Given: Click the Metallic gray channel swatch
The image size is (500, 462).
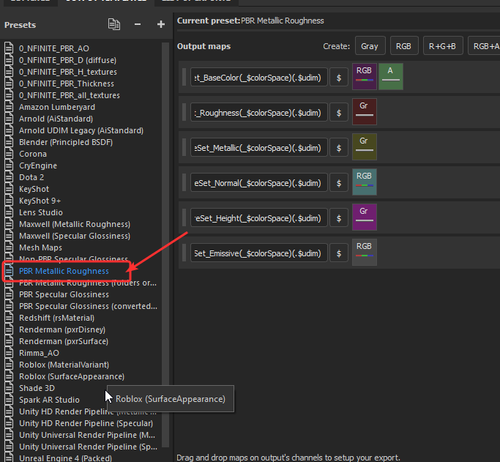Looking at the screenshot, I should 364,147.
